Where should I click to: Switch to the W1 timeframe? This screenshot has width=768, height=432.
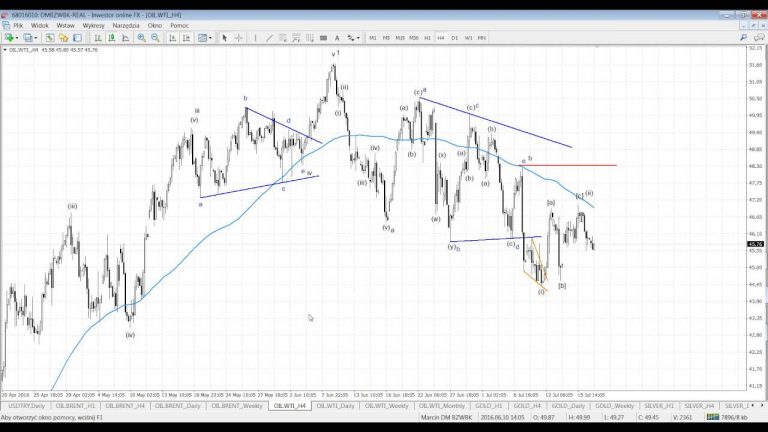pos(468,38)
